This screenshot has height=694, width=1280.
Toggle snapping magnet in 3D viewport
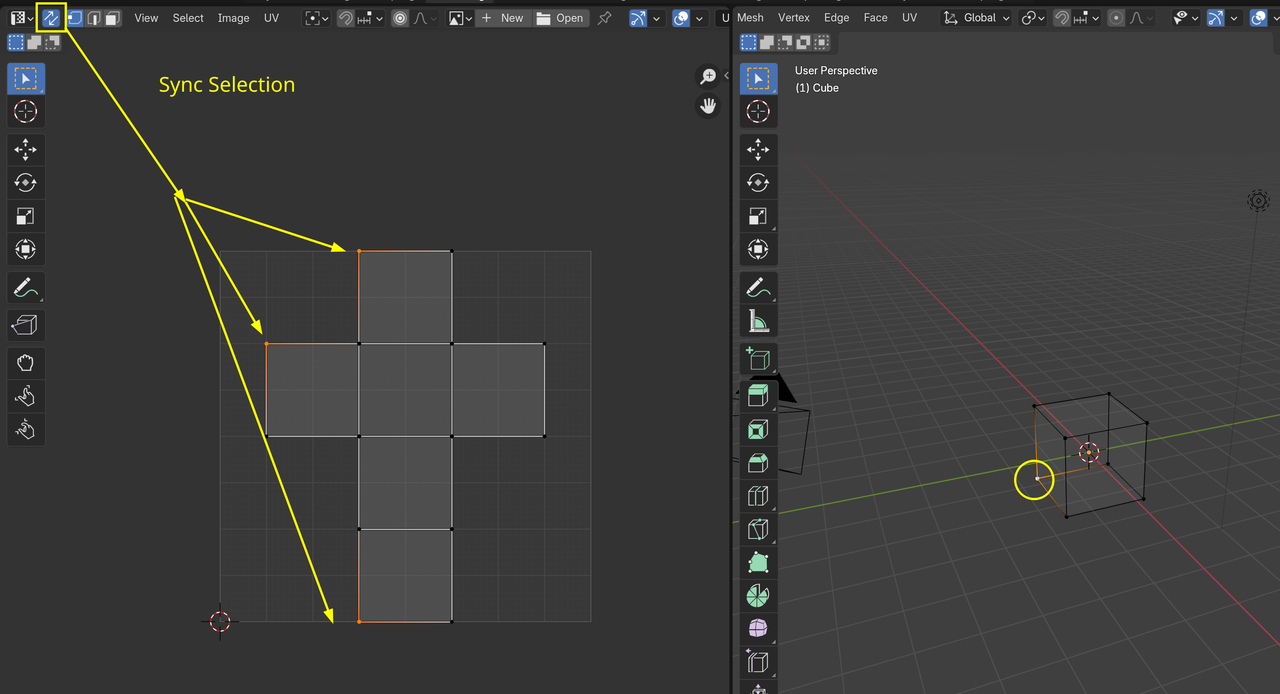pos(1063,18)
